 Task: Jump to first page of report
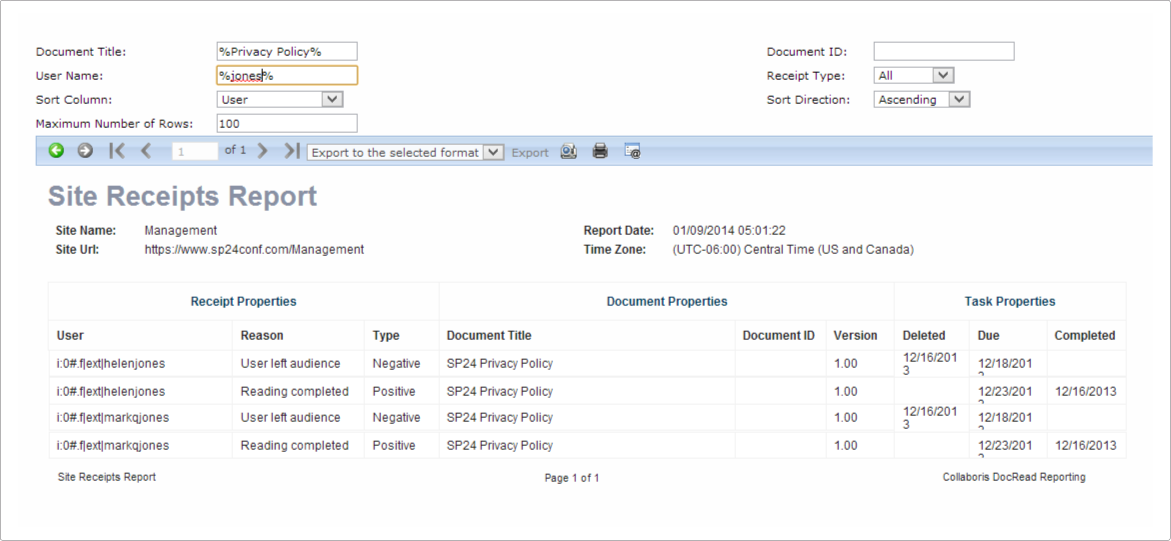117,151
